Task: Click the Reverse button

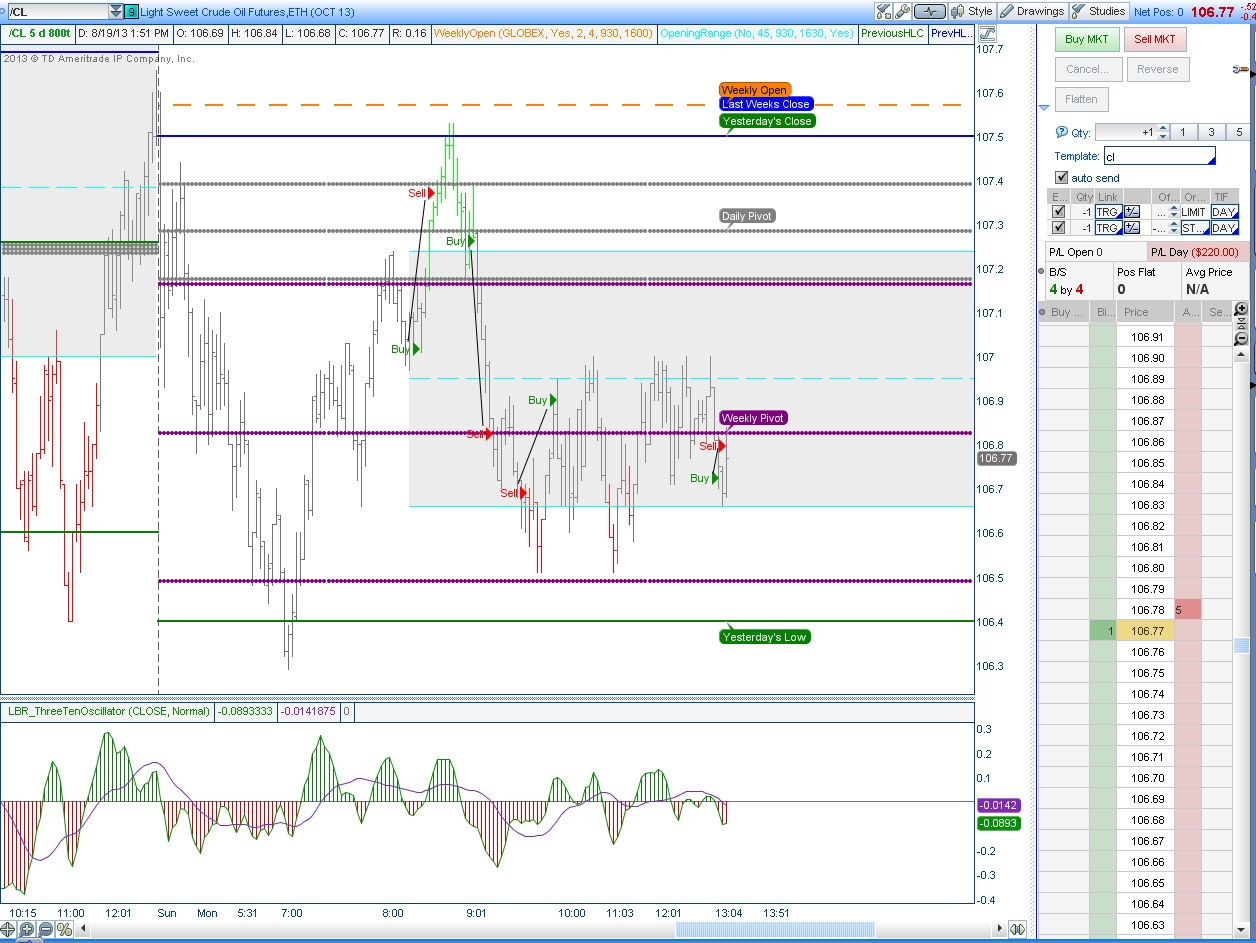Action: click(x=1158, y=69)
